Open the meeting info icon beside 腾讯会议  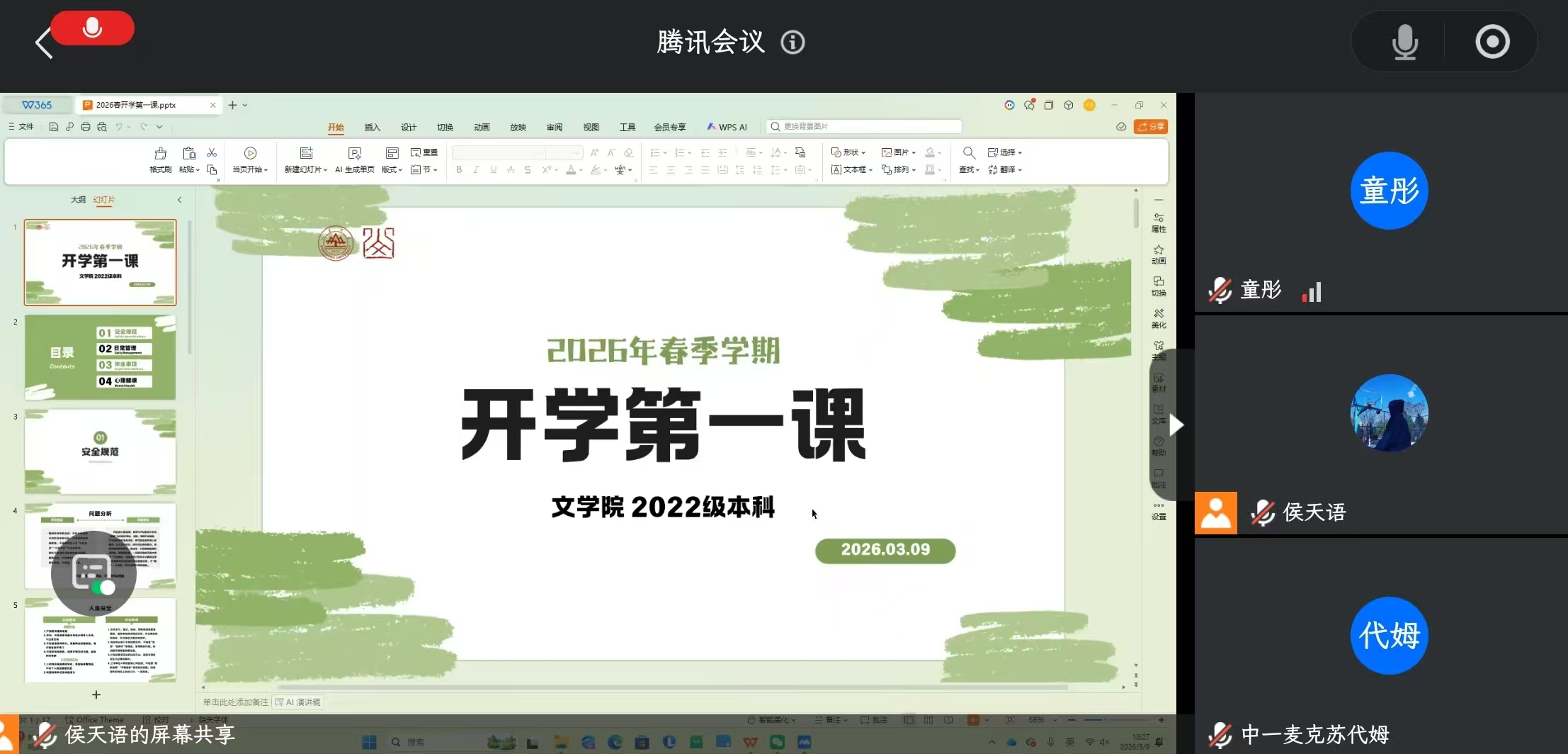(792, 43)
